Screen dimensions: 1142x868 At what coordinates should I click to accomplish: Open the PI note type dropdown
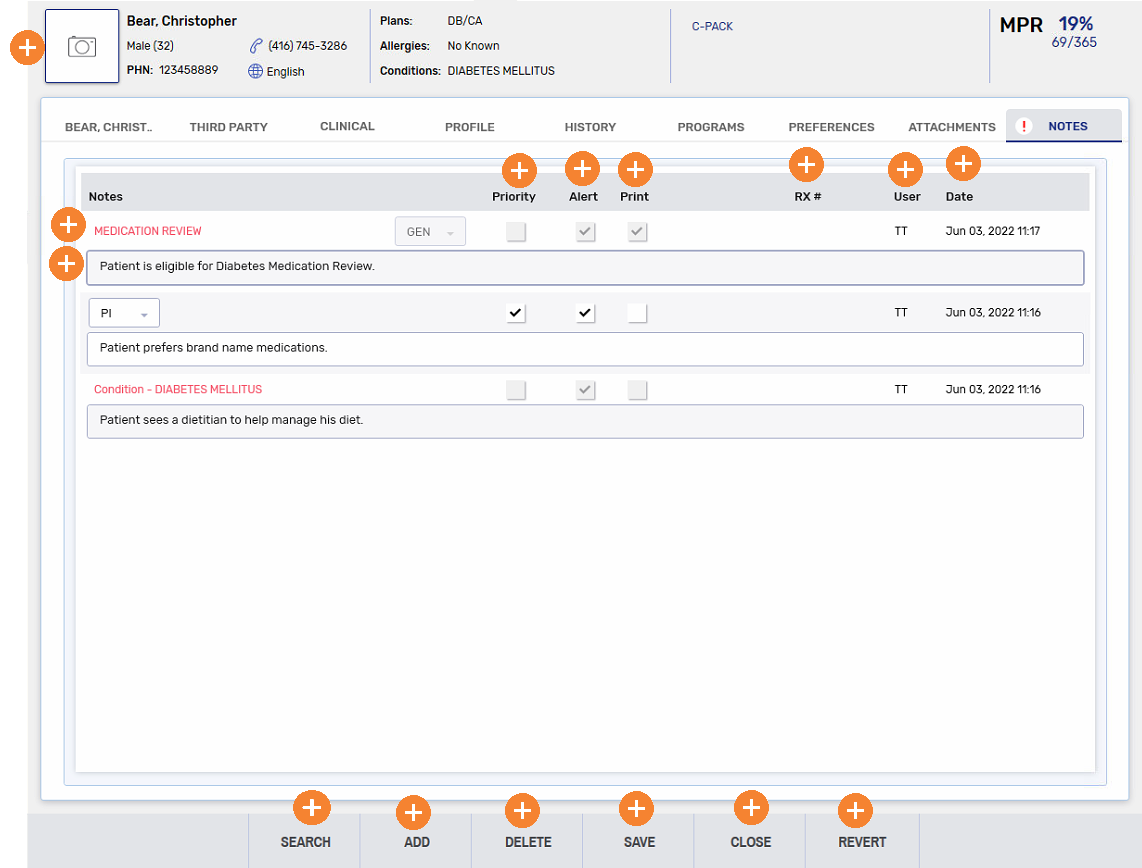(125, 313)
